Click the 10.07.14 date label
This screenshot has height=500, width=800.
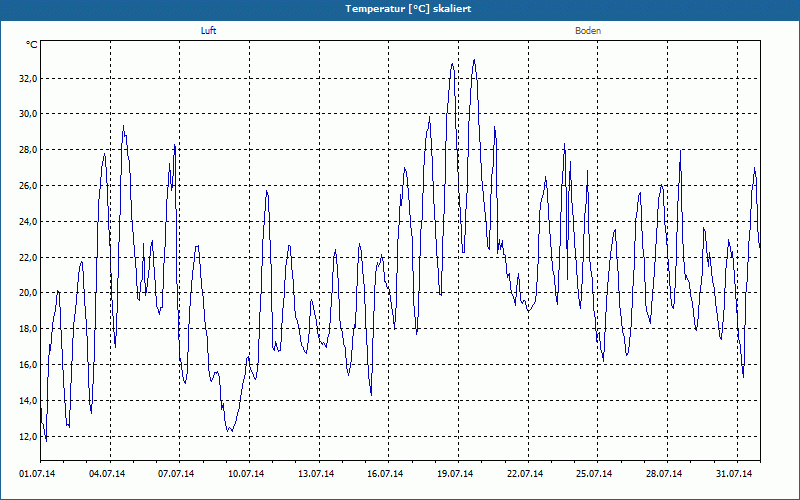[x=246, y=474]
